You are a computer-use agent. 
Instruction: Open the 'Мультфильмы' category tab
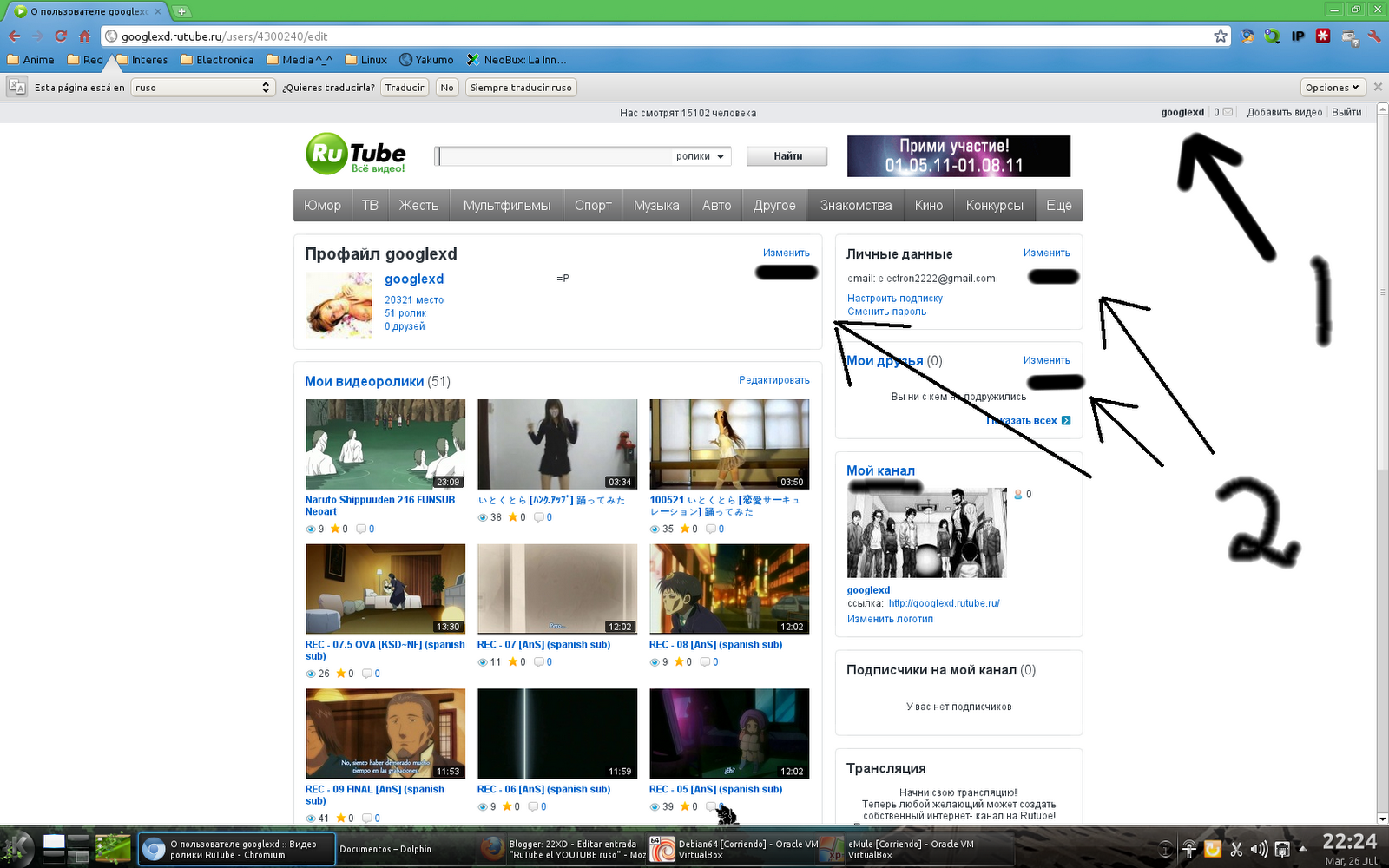coord(506,205)
